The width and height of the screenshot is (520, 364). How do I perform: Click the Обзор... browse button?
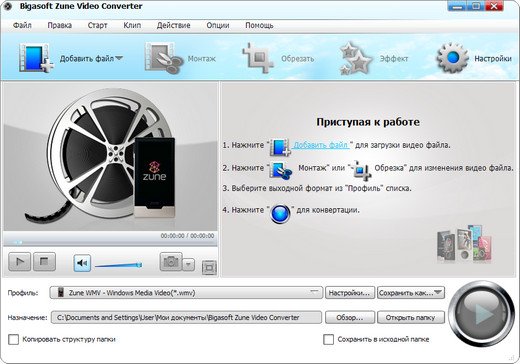pyautogui.click(x=350, y=317)
